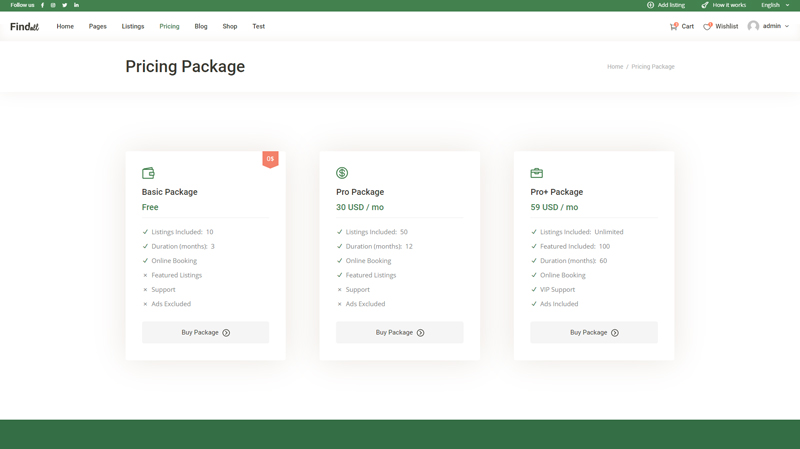Screen dimensions: 800x449
Task: Click the Home breadcrumb link
Action: (614, 67)
